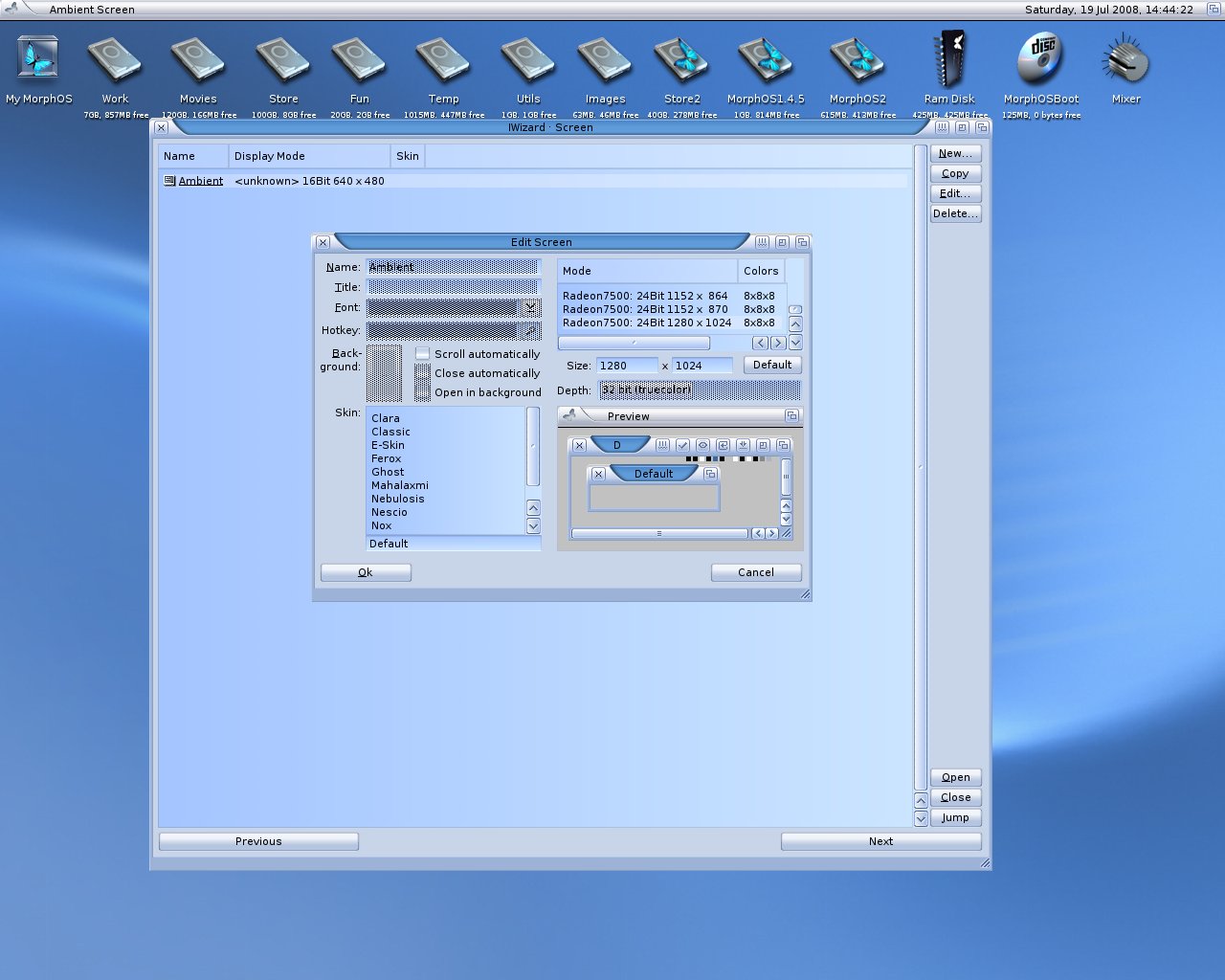Enable the Scroll automatically checkbox

click(422, 353)
